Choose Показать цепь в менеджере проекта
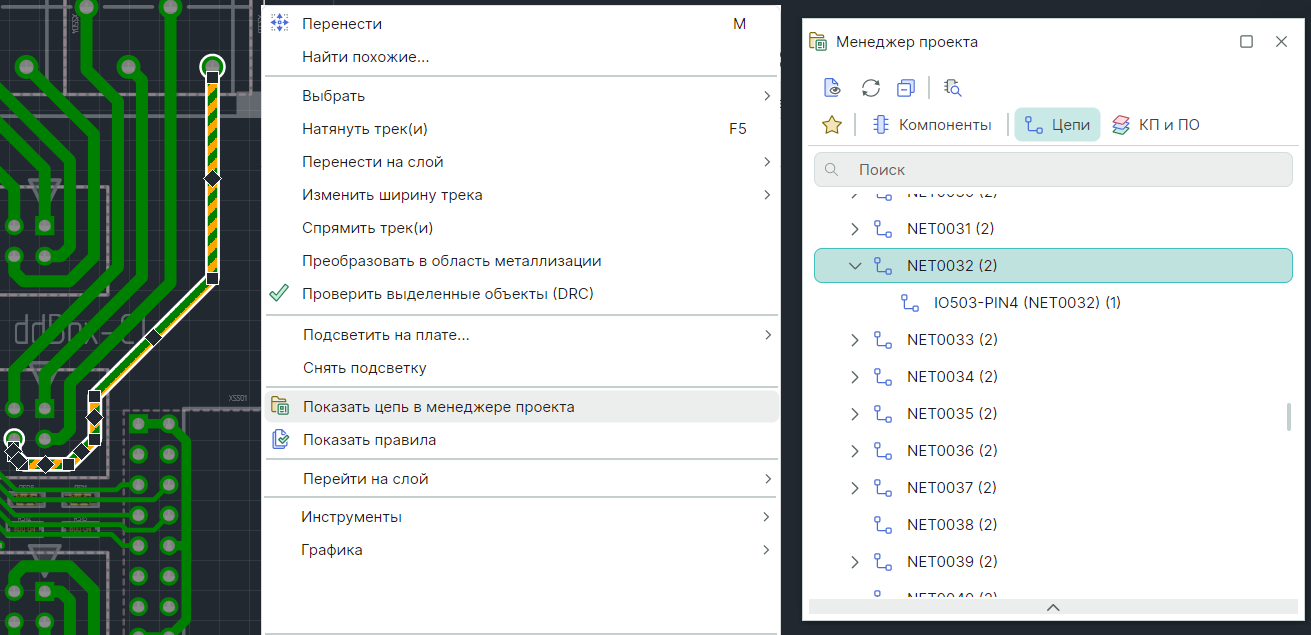1311x635 pixels. (x=438, y=407)
